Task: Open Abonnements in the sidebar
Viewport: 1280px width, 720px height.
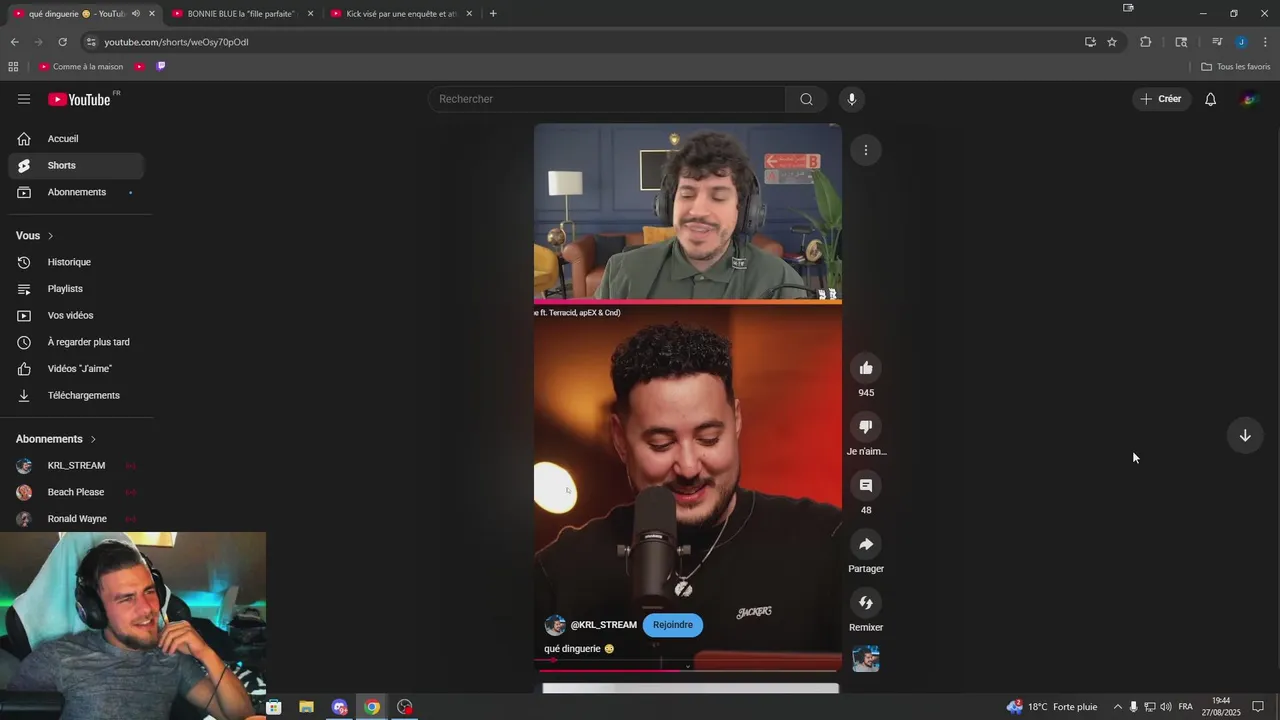Action: [76, 192]
